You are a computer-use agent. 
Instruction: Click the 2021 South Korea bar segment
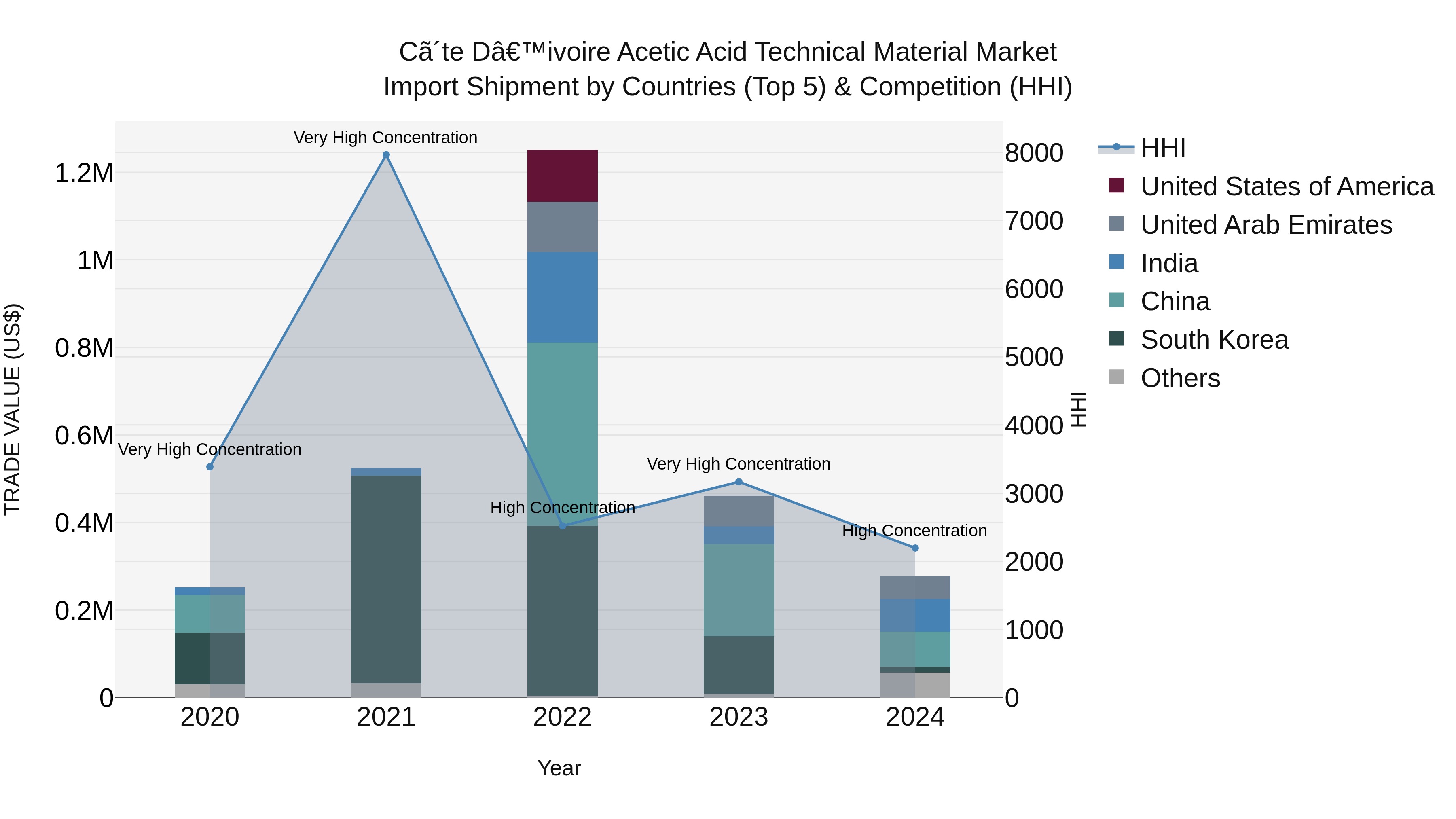[386, 579]
